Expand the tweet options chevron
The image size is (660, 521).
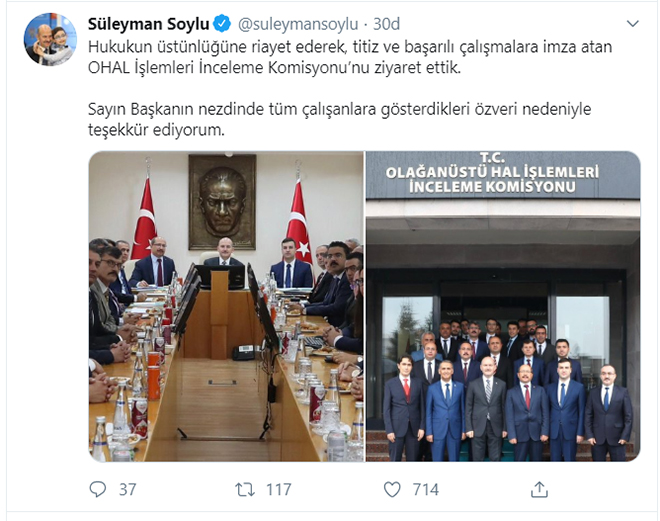[633, 24]
